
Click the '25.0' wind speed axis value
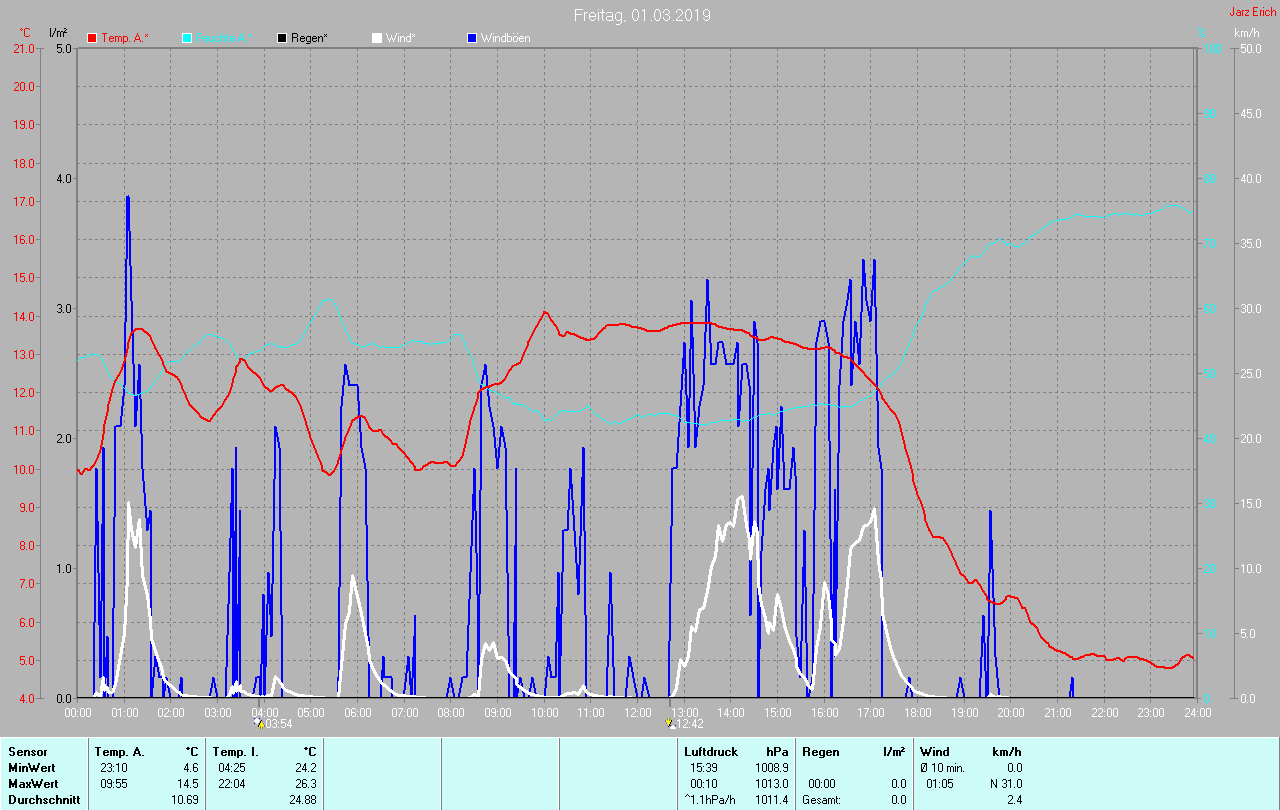(1250, 374)
